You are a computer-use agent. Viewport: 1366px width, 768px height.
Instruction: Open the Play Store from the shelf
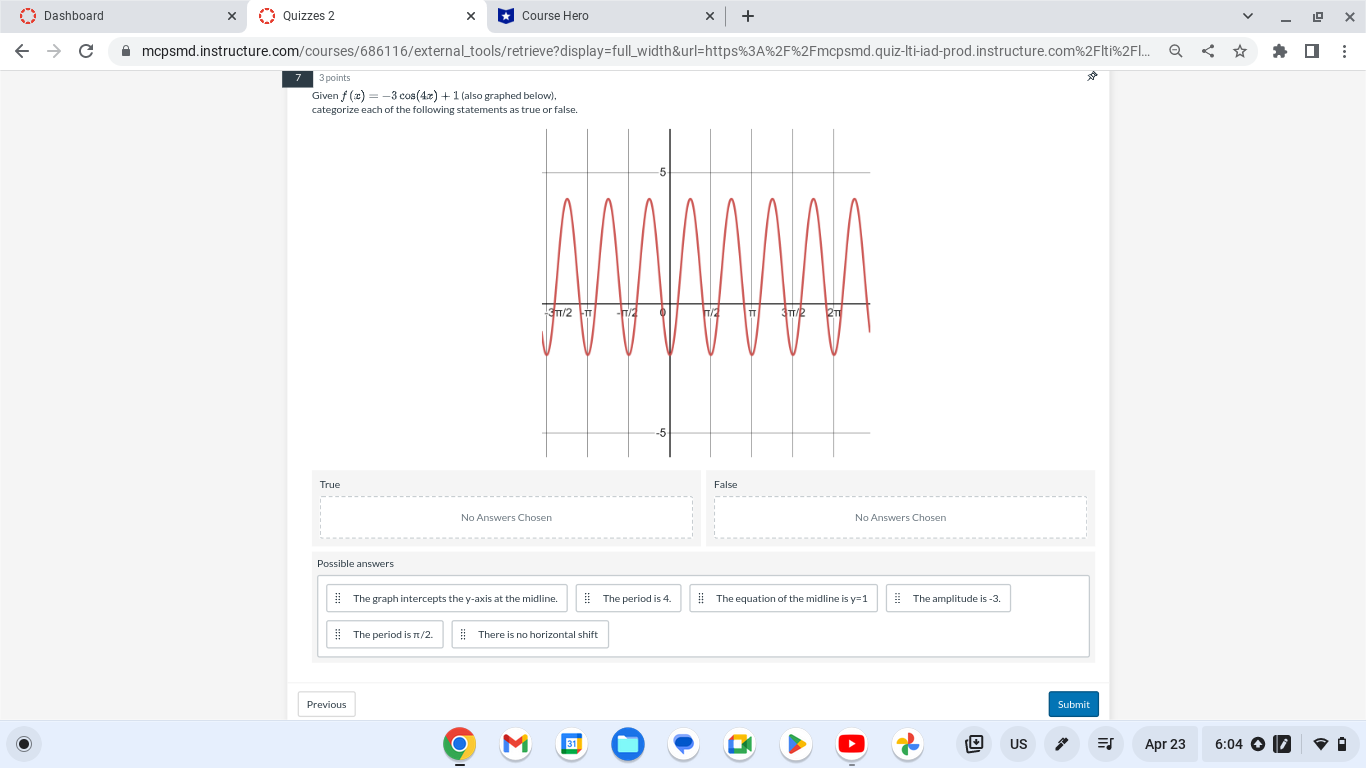[x=795, y=744]
